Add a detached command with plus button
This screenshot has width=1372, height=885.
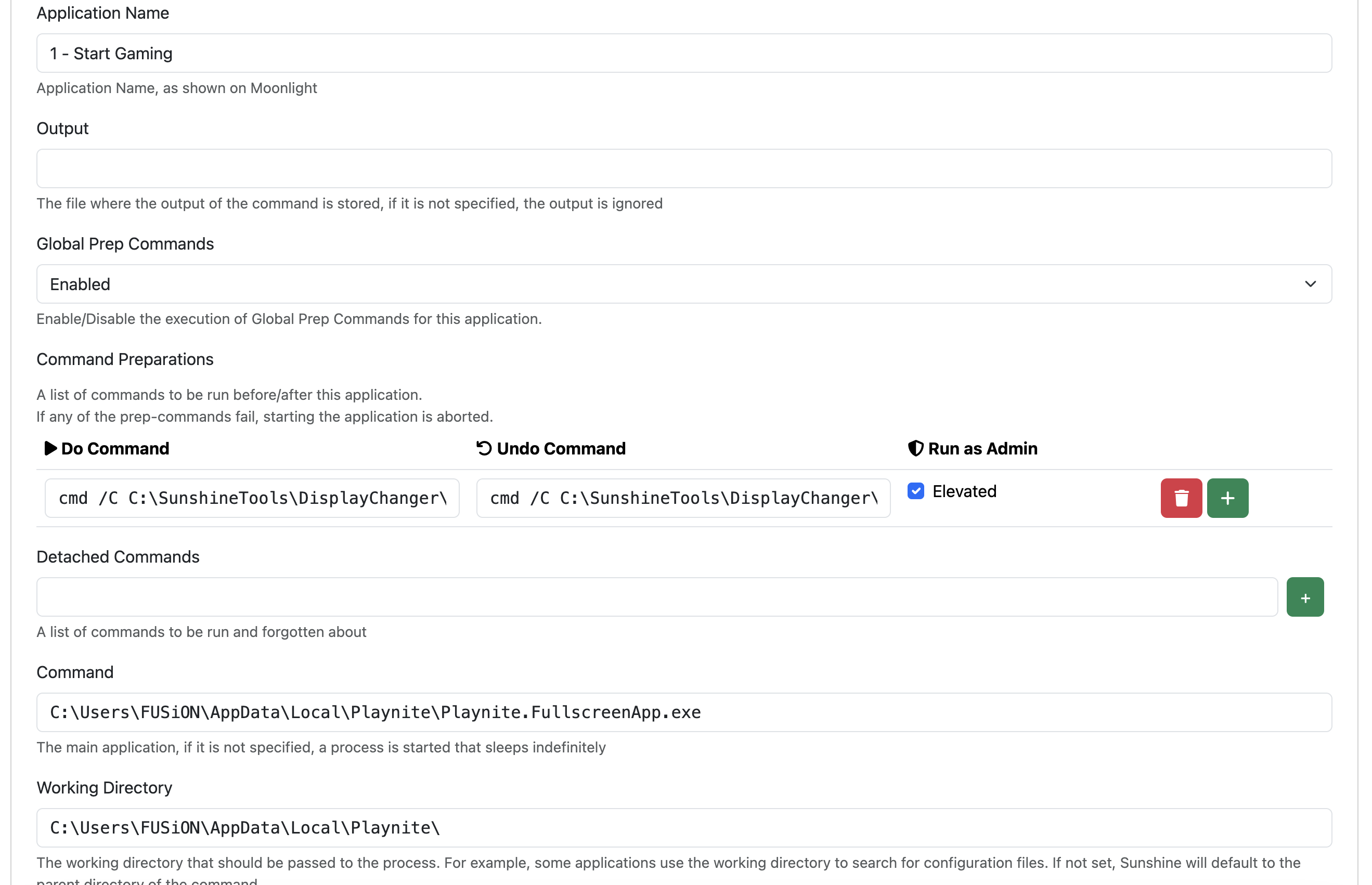point(1304,597)
